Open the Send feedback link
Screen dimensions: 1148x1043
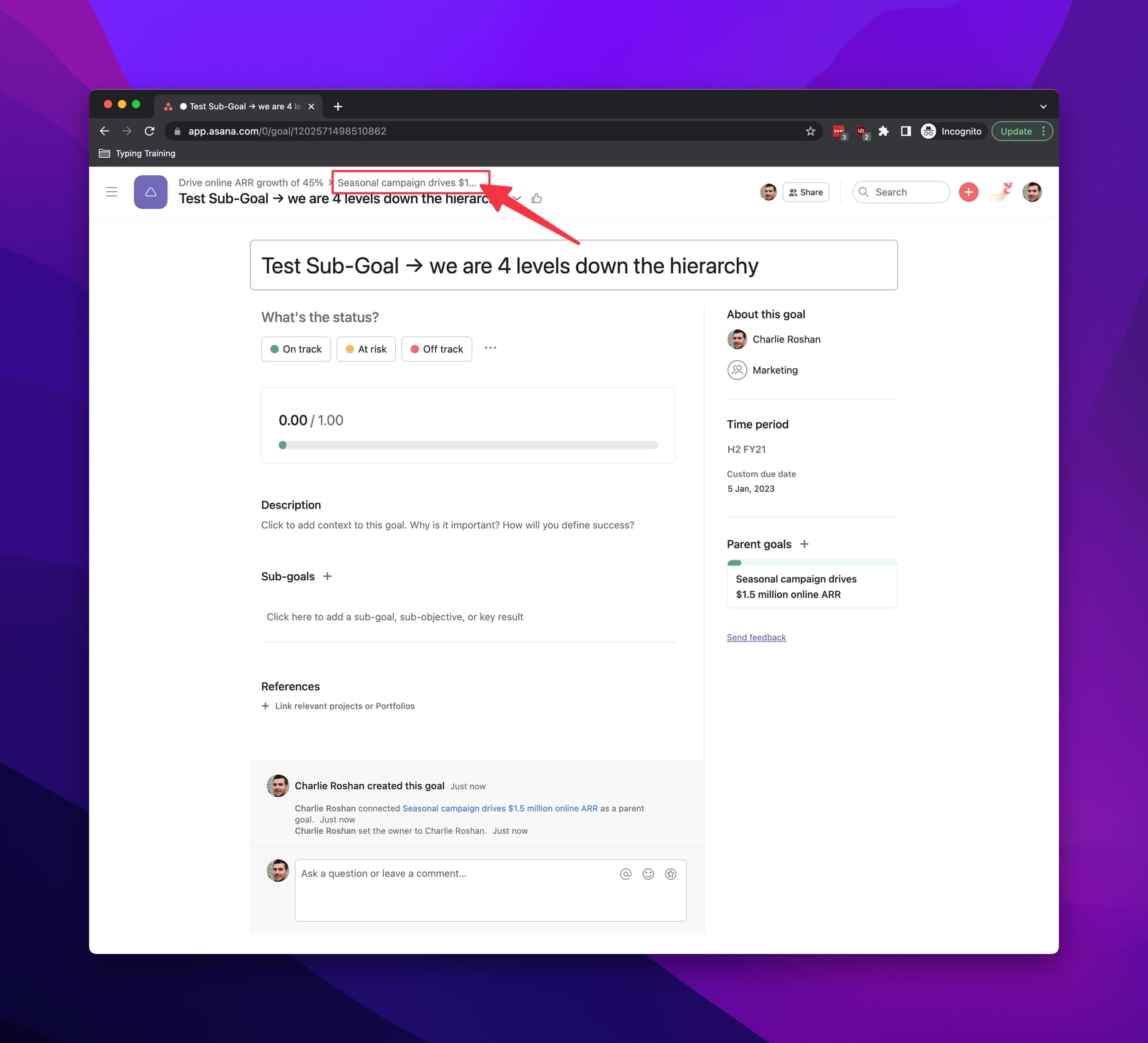(x=756, y=637)
